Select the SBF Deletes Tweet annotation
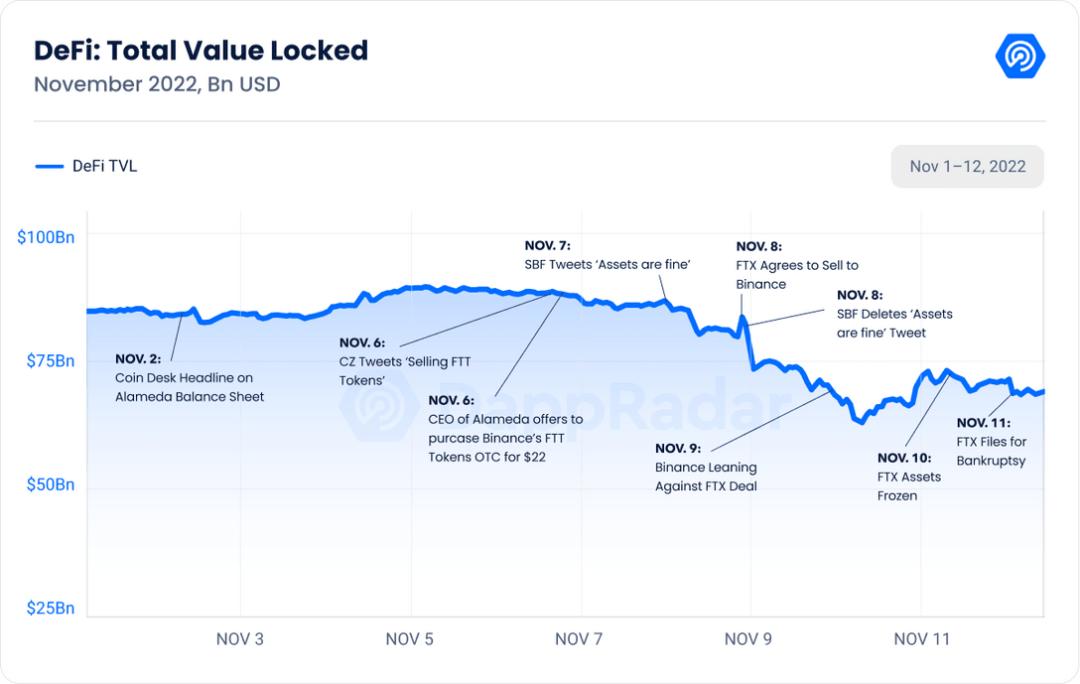1080x684 pixels. click(x=894, y=314)
